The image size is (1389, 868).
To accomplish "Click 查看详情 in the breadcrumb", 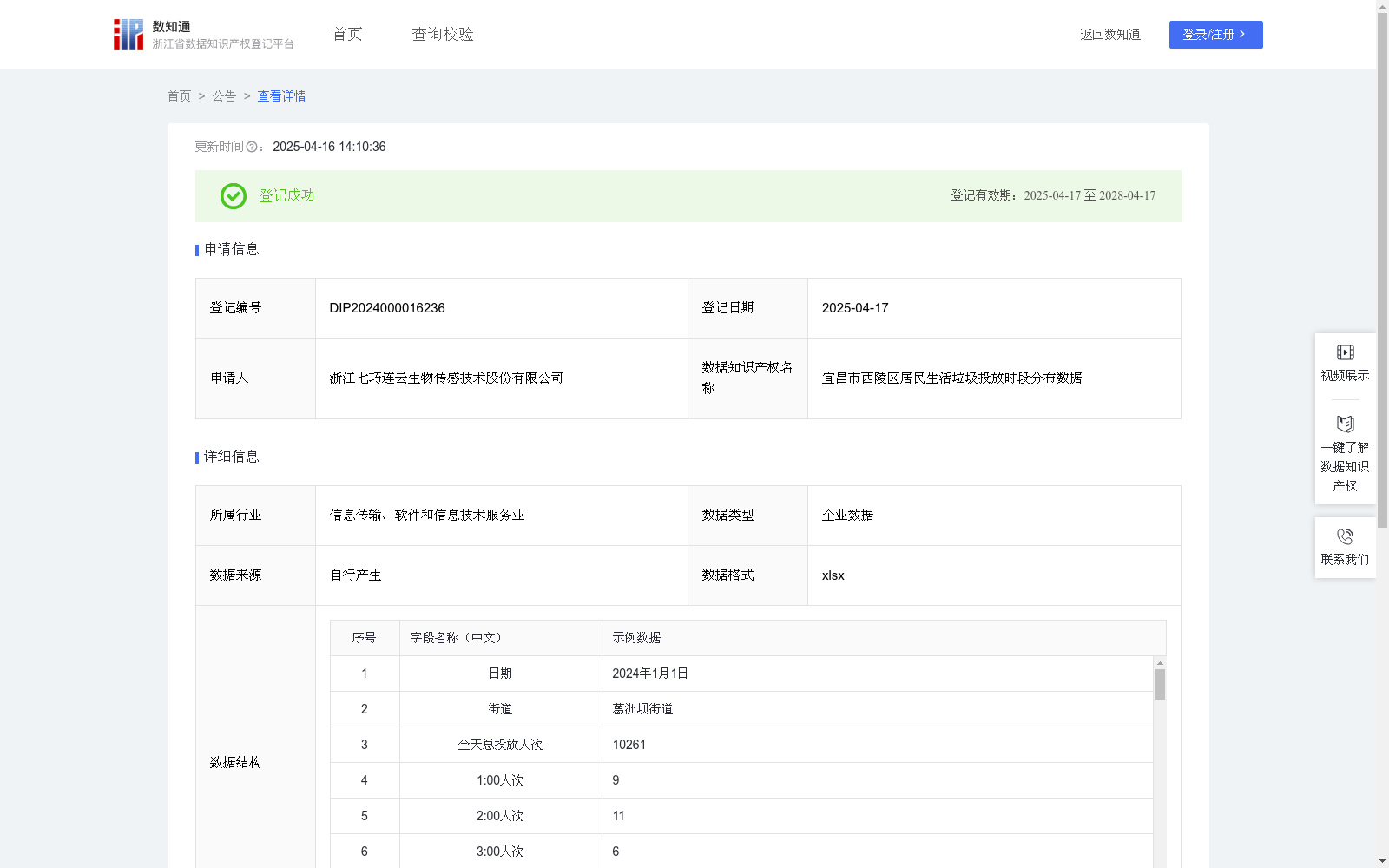I will point(281,96).
